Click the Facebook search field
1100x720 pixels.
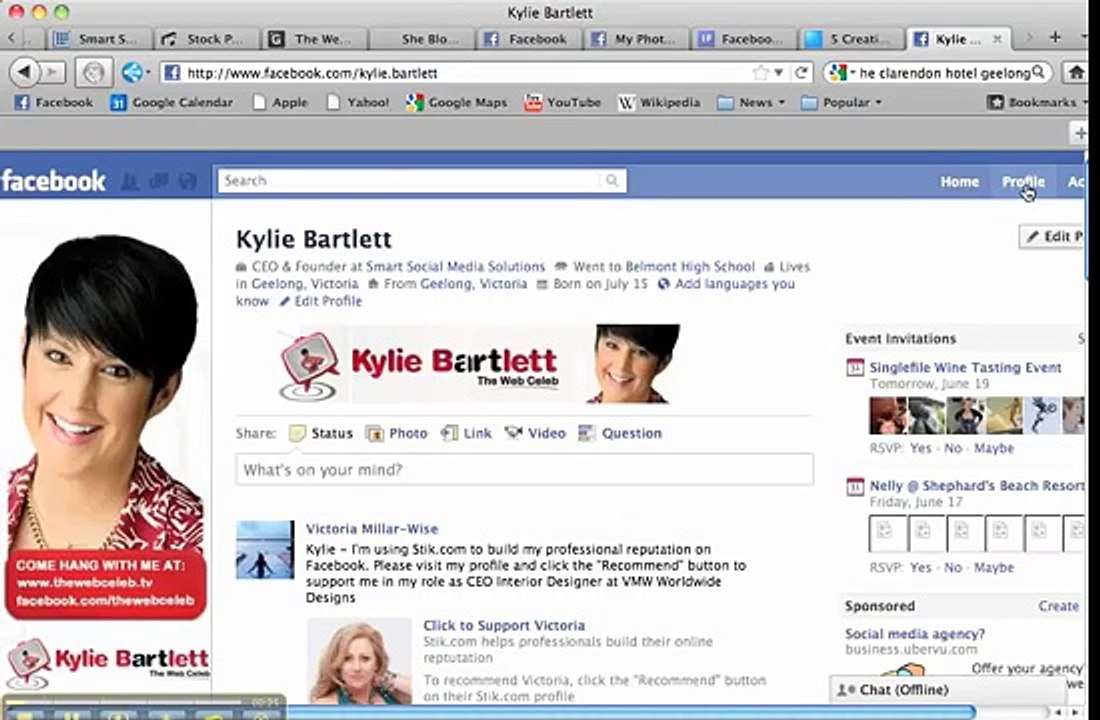(x=422, y=180)
